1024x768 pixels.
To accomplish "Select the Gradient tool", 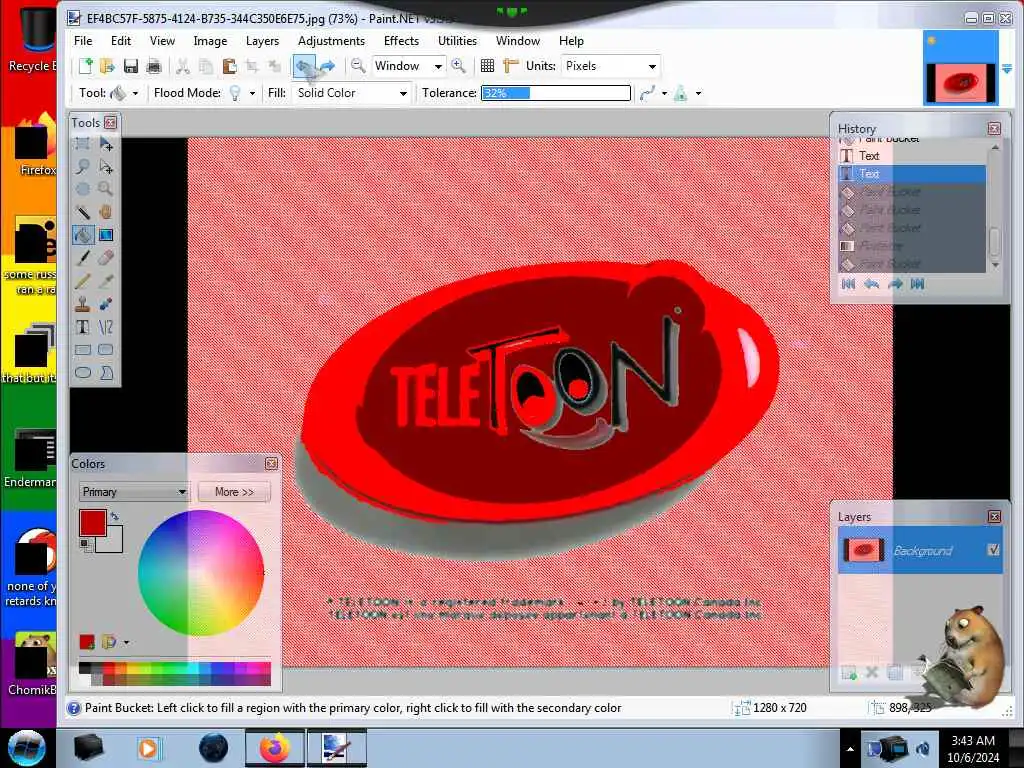I will click(x=106, y=235).
